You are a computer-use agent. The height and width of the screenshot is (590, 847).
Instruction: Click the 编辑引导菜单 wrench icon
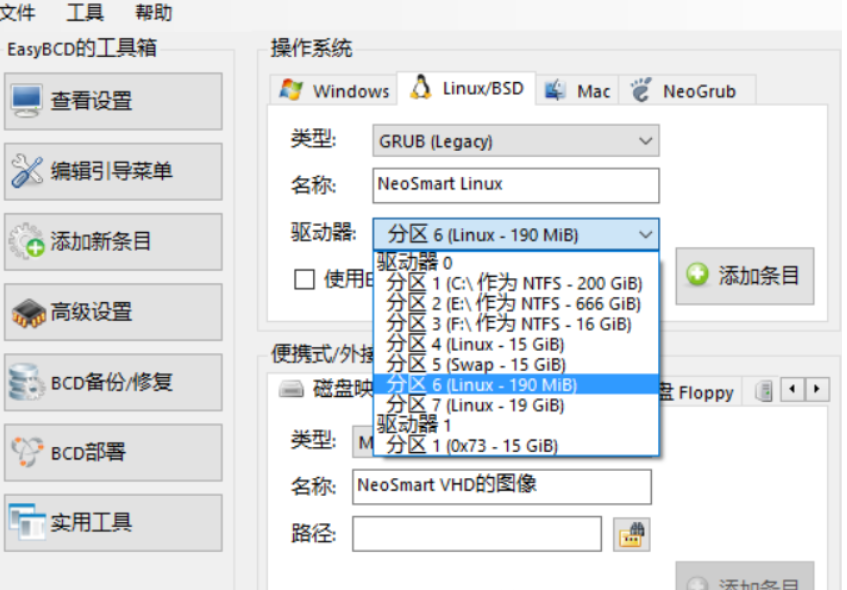click(26, 171)
